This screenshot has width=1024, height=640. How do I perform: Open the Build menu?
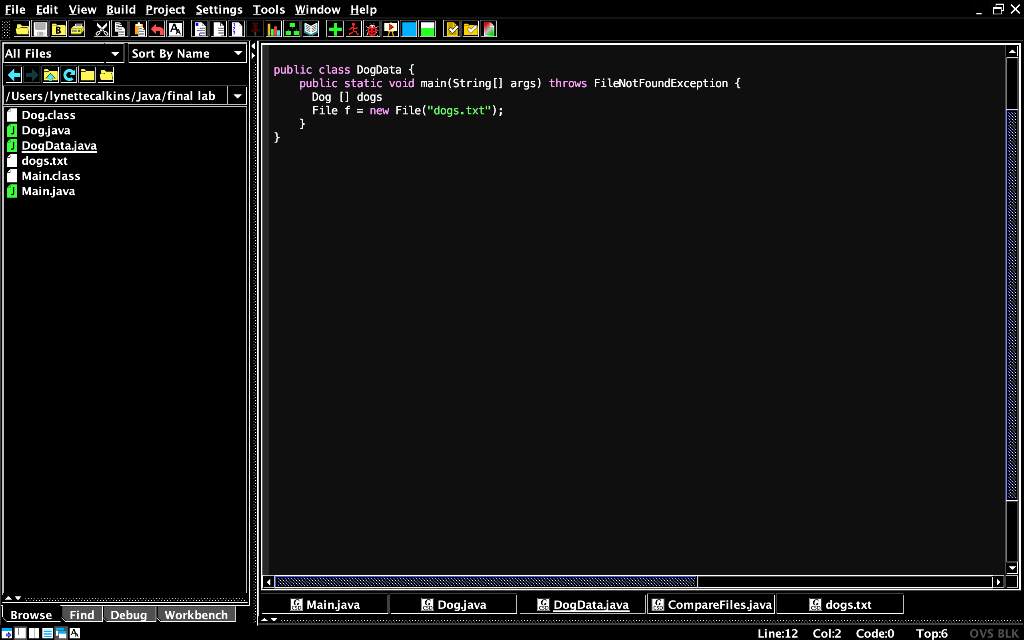point(120,9)
